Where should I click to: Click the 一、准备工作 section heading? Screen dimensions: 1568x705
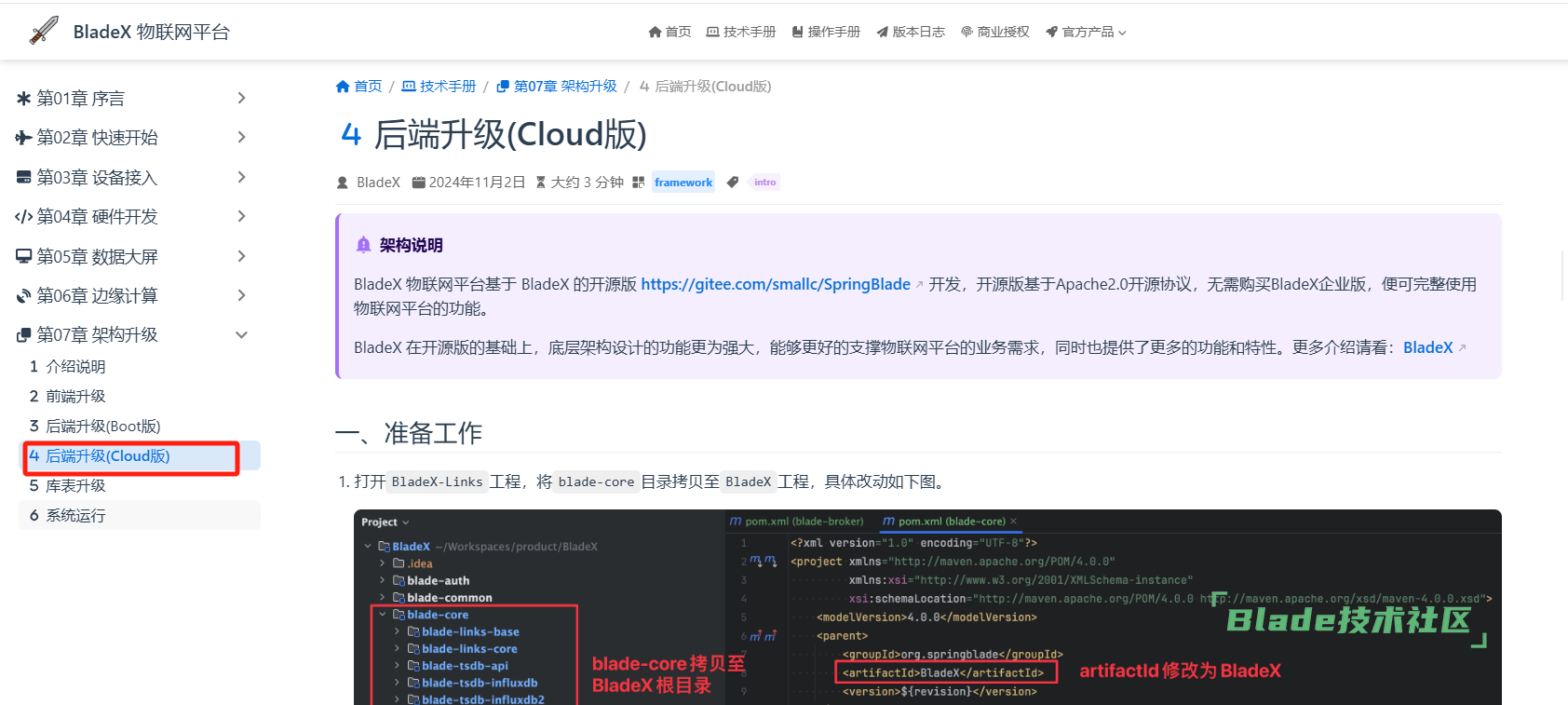click(x=409, y=433)
